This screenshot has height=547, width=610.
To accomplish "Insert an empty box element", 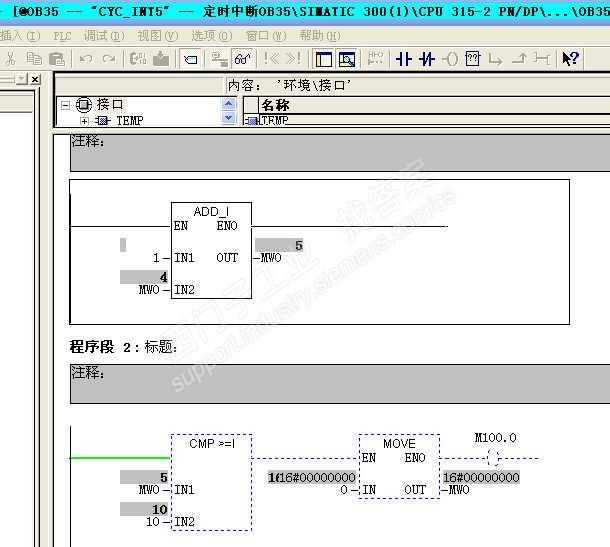I will click(x=473, y=59).
